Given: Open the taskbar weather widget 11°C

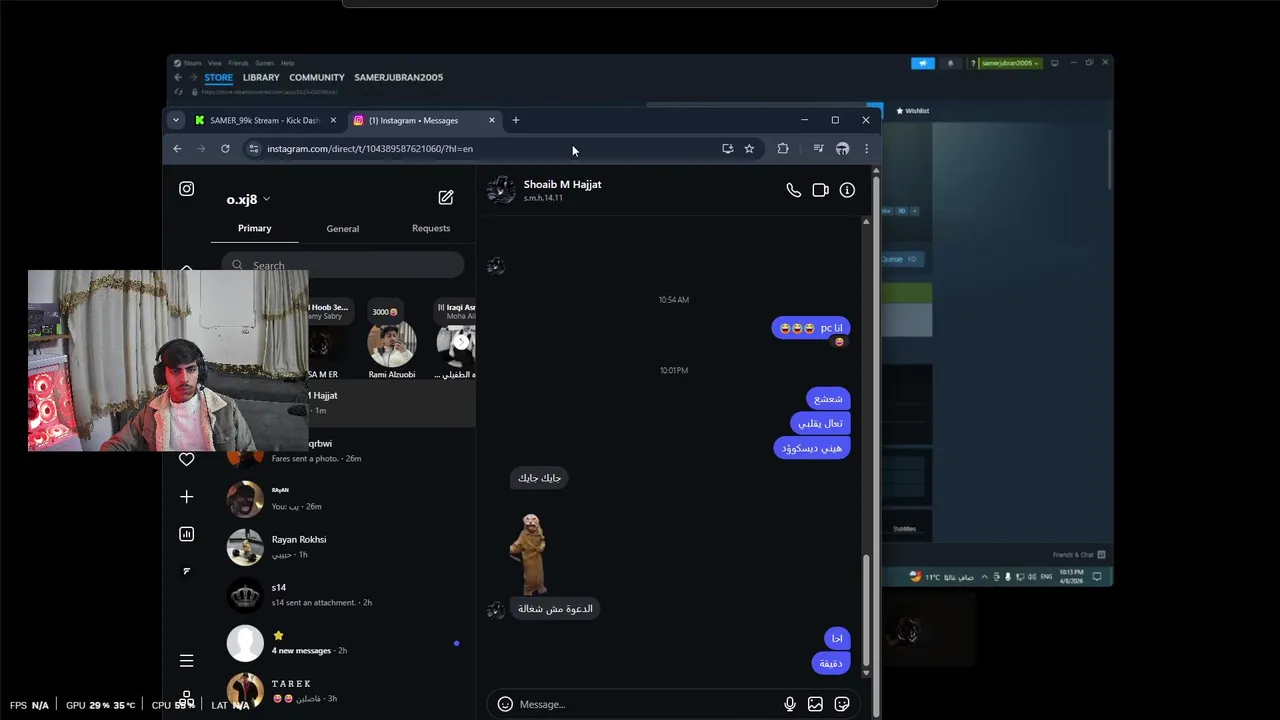Looking at the screenshot, I should pos(941,577).
